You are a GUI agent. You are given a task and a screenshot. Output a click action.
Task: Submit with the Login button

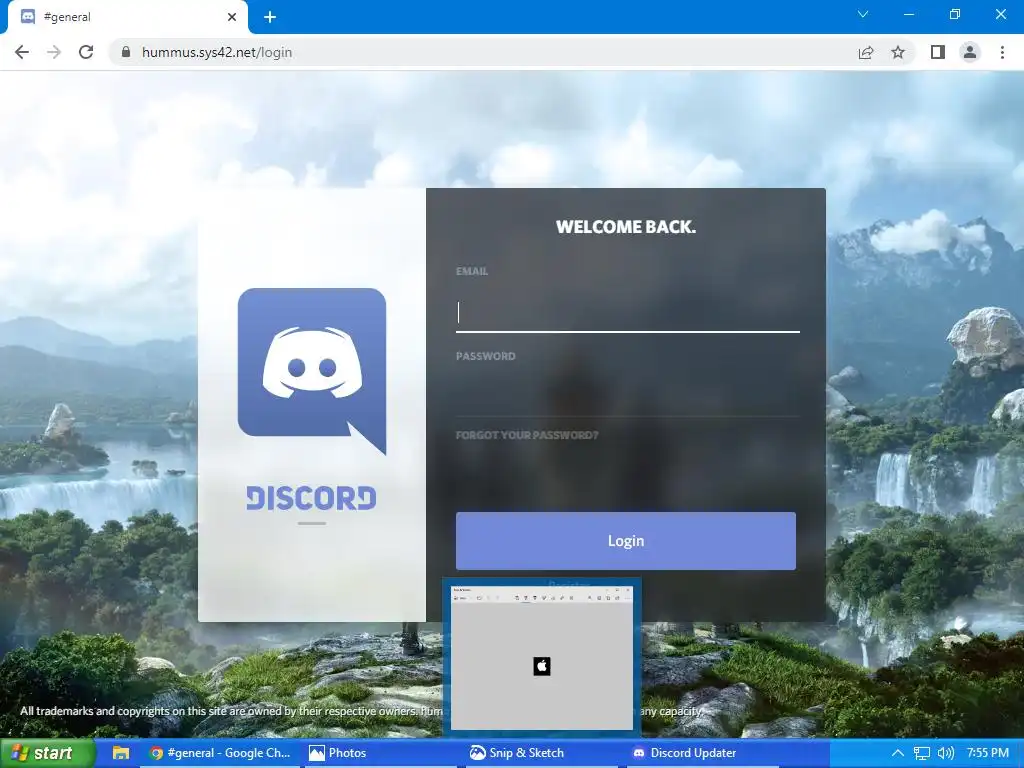pos(626,541)
